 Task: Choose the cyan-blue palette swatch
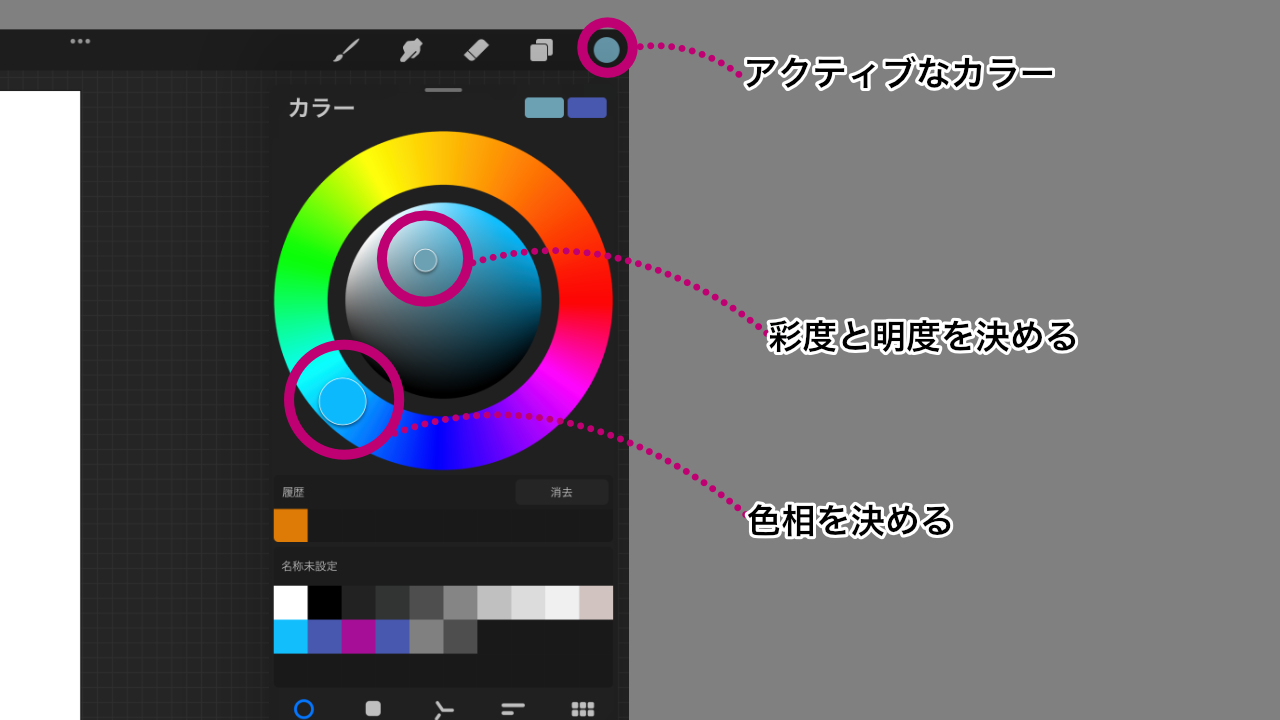[291, 636]
